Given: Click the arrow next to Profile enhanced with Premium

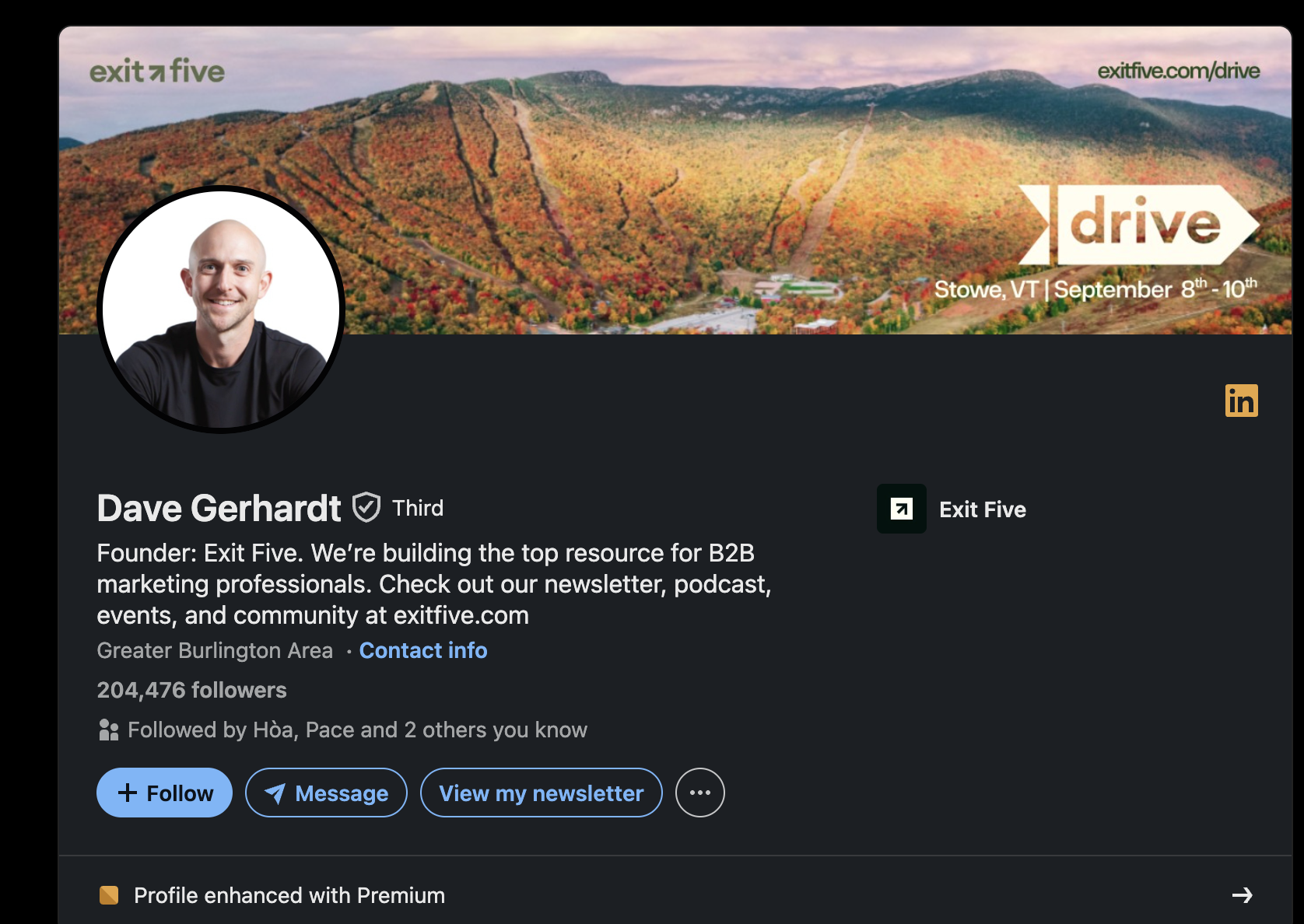Looking at the screenshot, I should point(1243,895).
